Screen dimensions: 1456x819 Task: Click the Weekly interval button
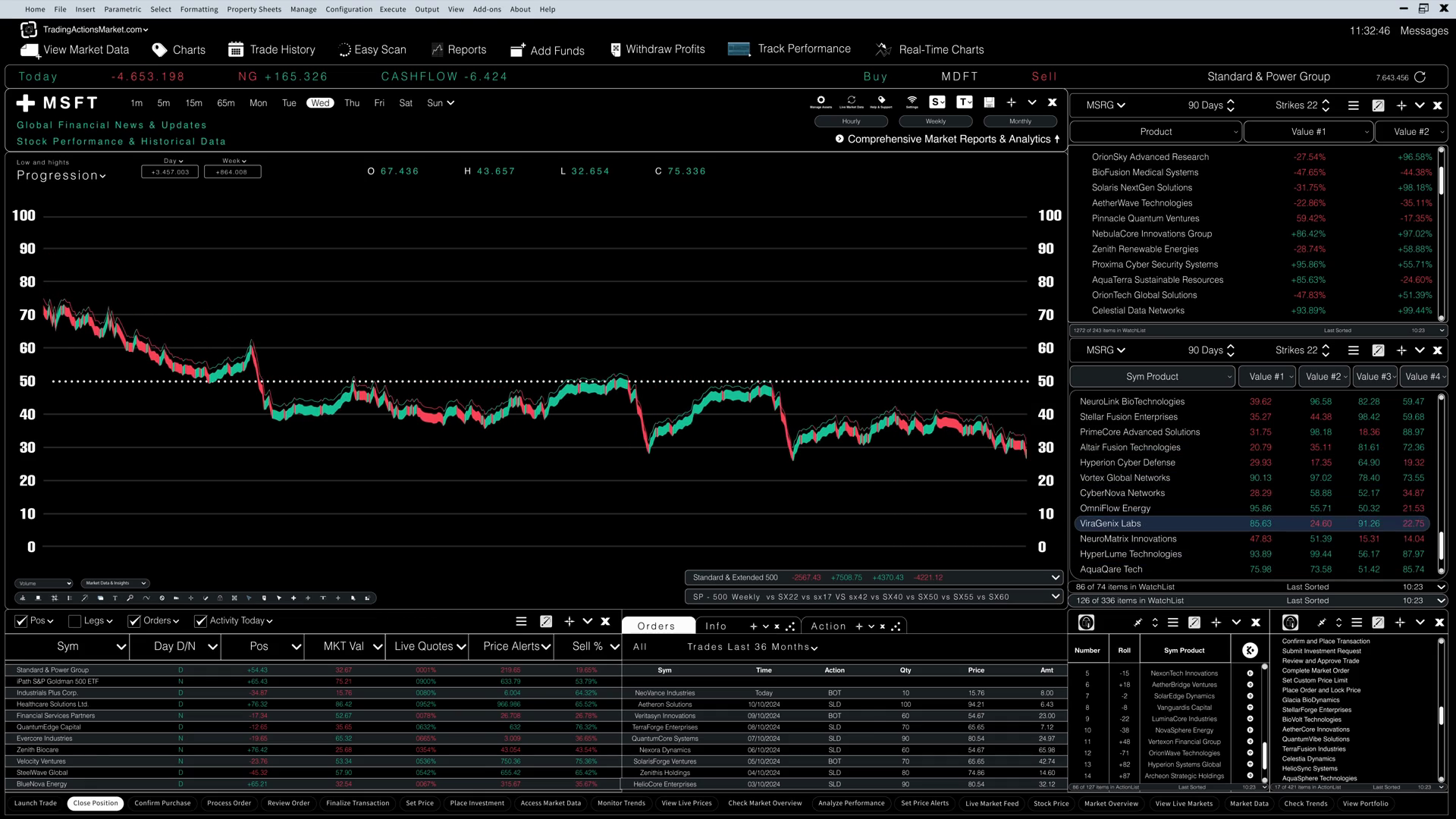click(935, 121)
